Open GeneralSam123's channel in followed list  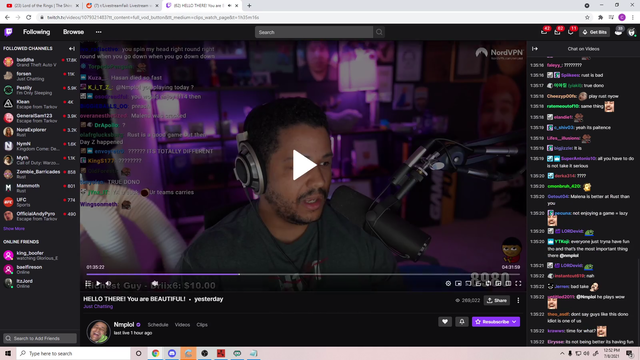coord(40,118)
